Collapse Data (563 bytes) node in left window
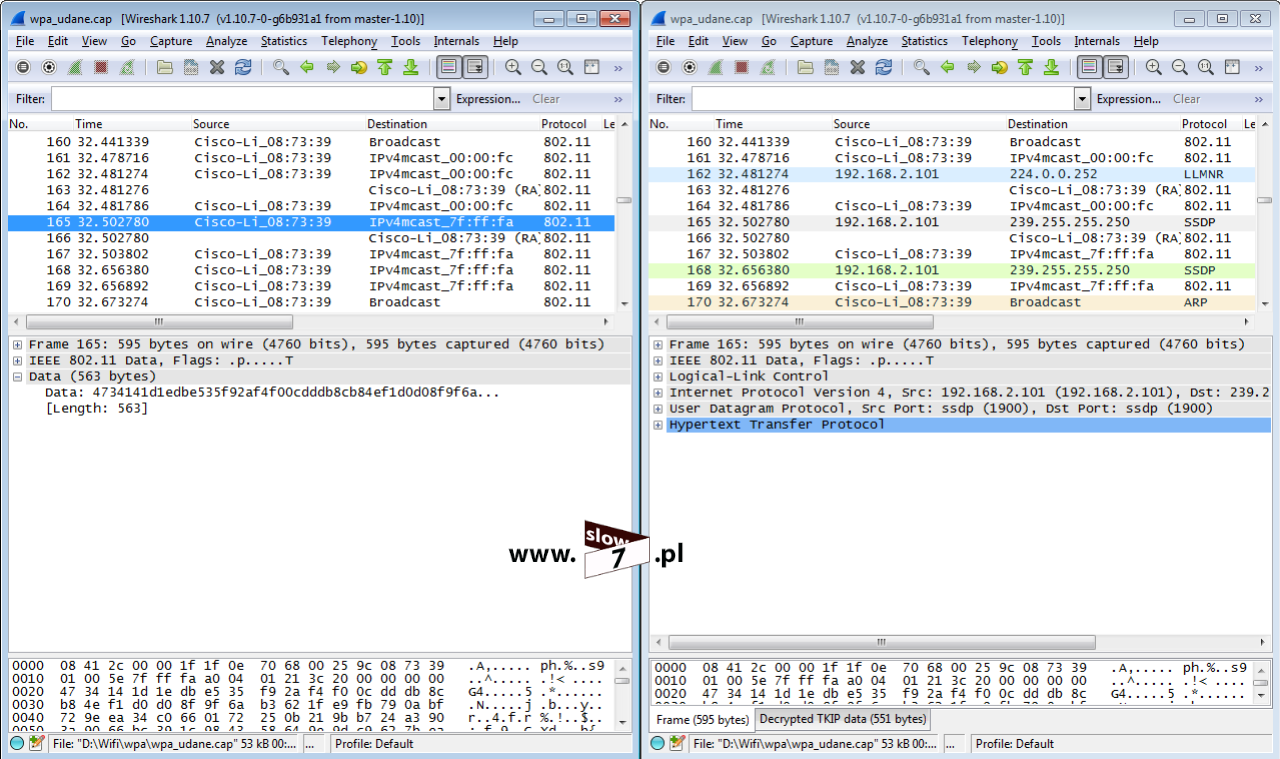Screen dimensions: 1280x759 (18, 376)
